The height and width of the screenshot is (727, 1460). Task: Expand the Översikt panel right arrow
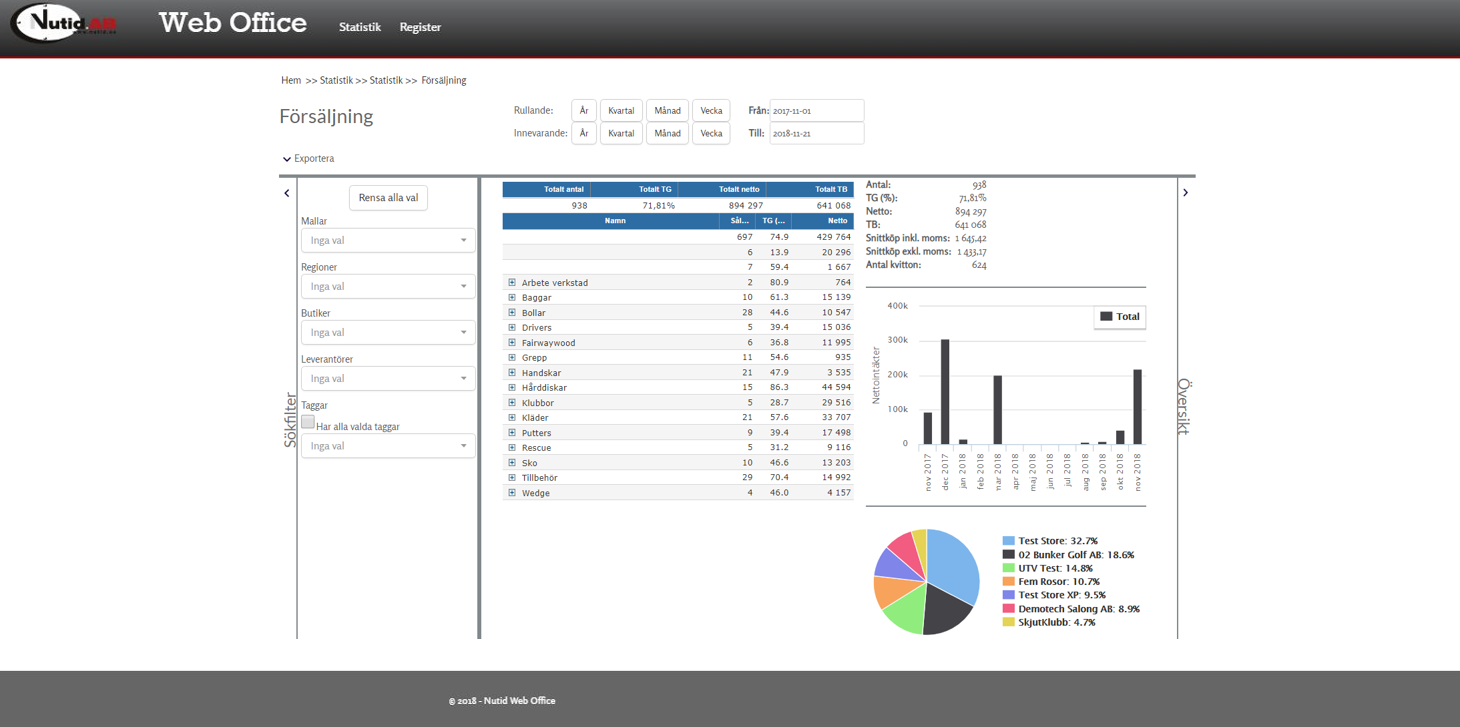(x=1185, y=193)
